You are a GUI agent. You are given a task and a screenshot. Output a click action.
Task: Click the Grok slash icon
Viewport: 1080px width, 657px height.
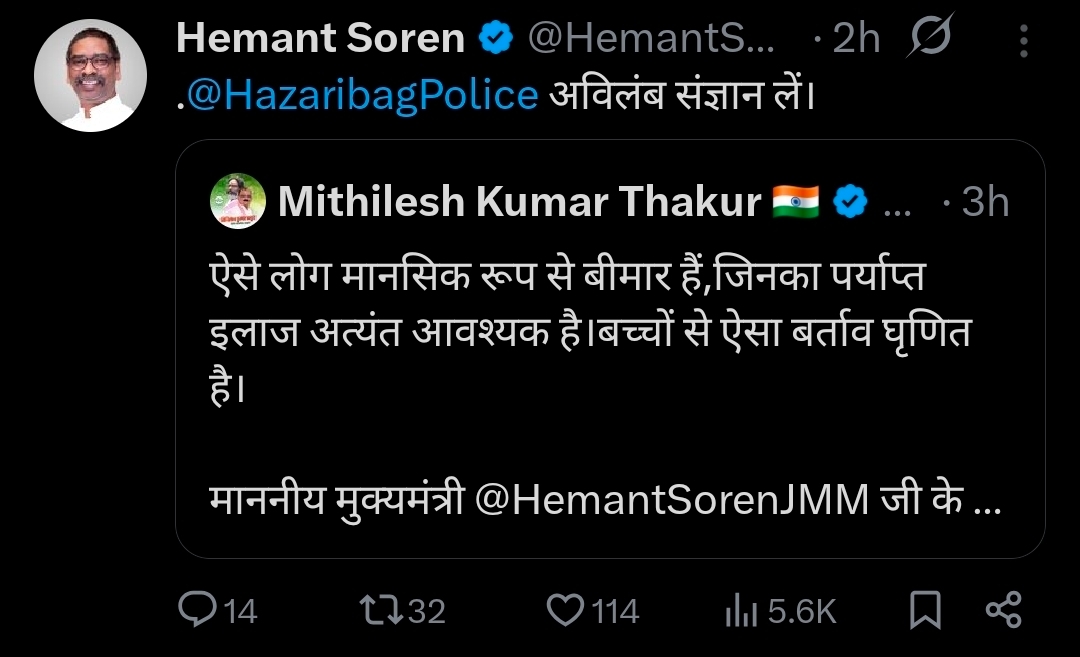click(933, 38)
